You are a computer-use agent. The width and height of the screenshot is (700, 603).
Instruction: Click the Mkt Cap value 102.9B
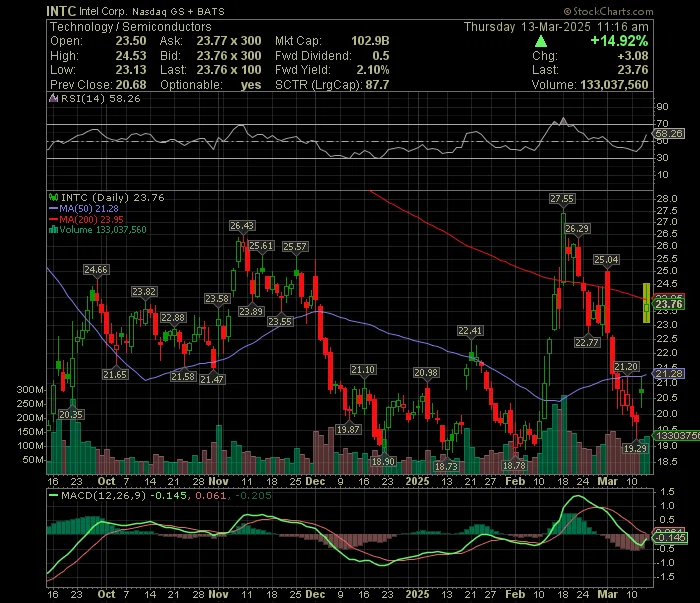point(370,41)
